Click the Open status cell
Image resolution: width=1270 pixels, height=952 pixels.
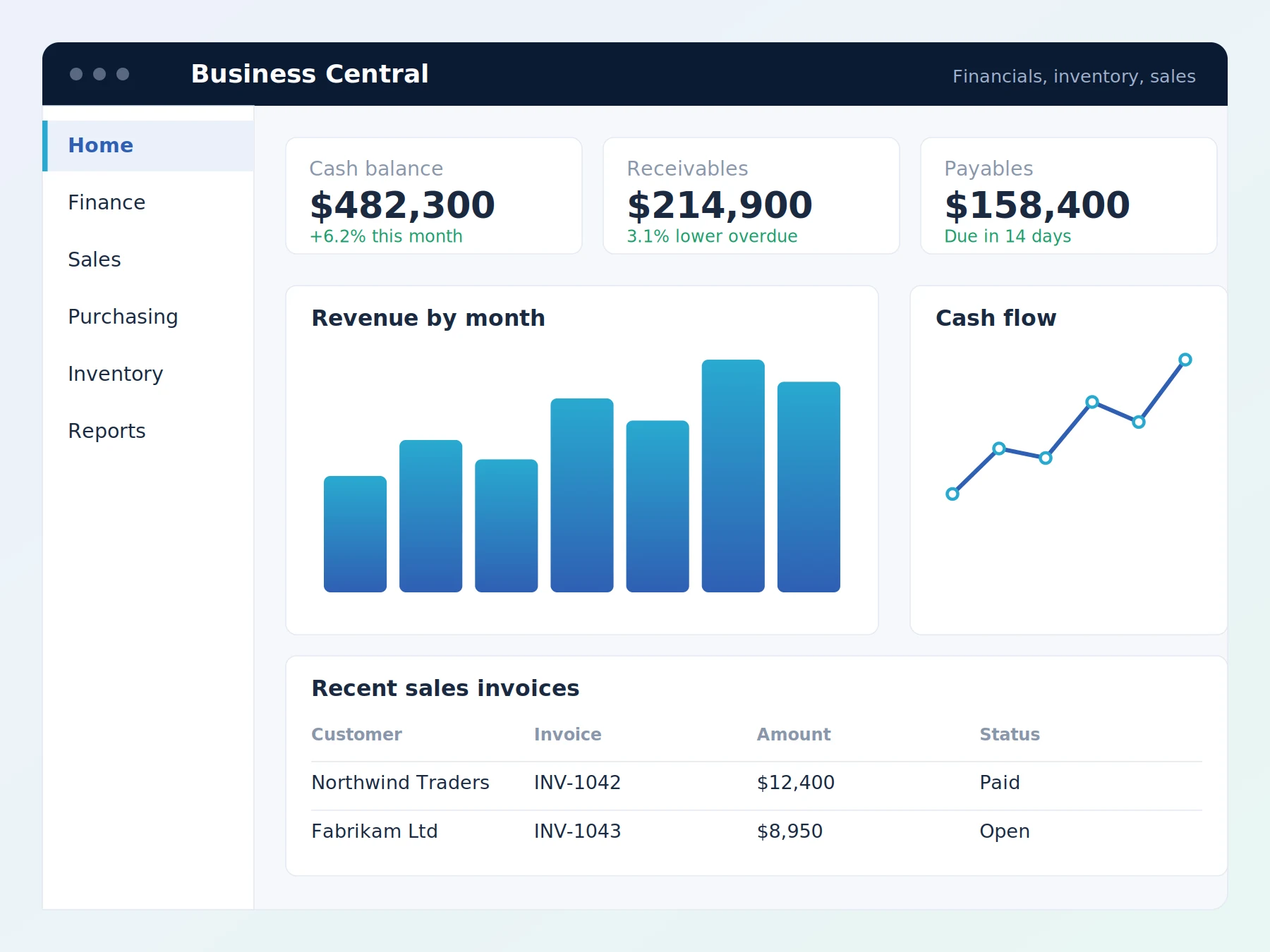[1005, 831]
